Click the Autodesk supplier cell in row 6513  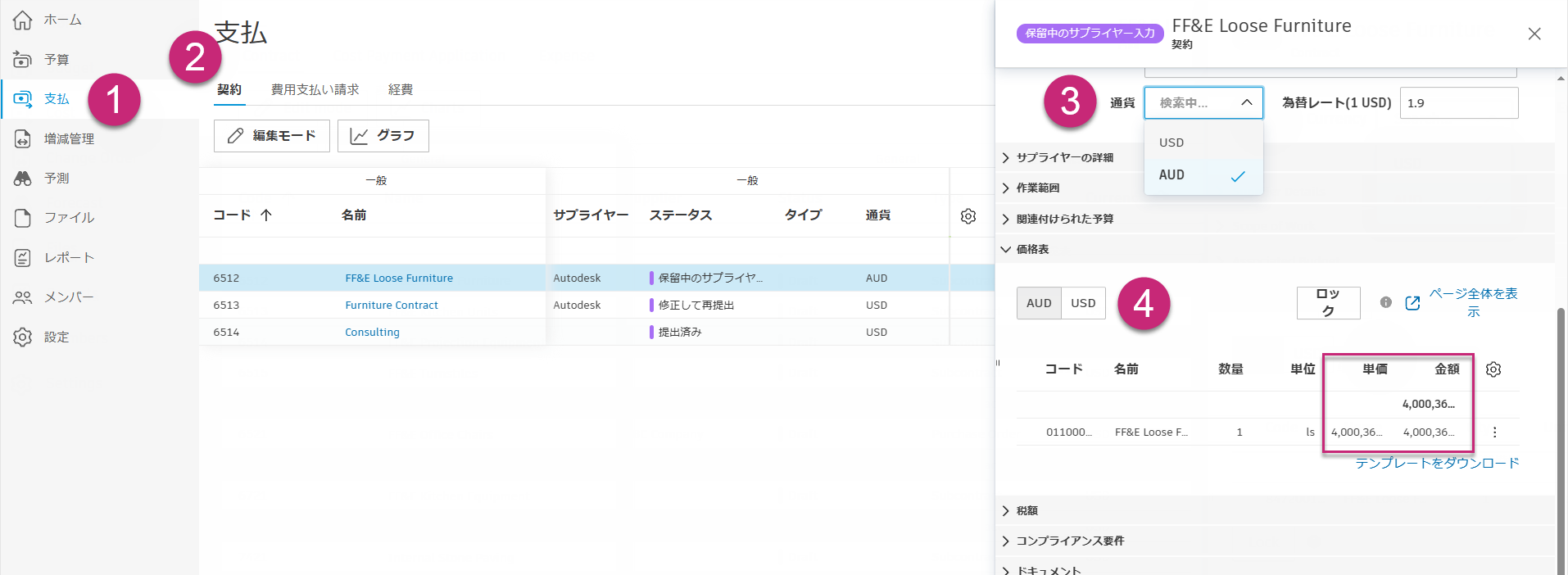click(x=577, y=306)
